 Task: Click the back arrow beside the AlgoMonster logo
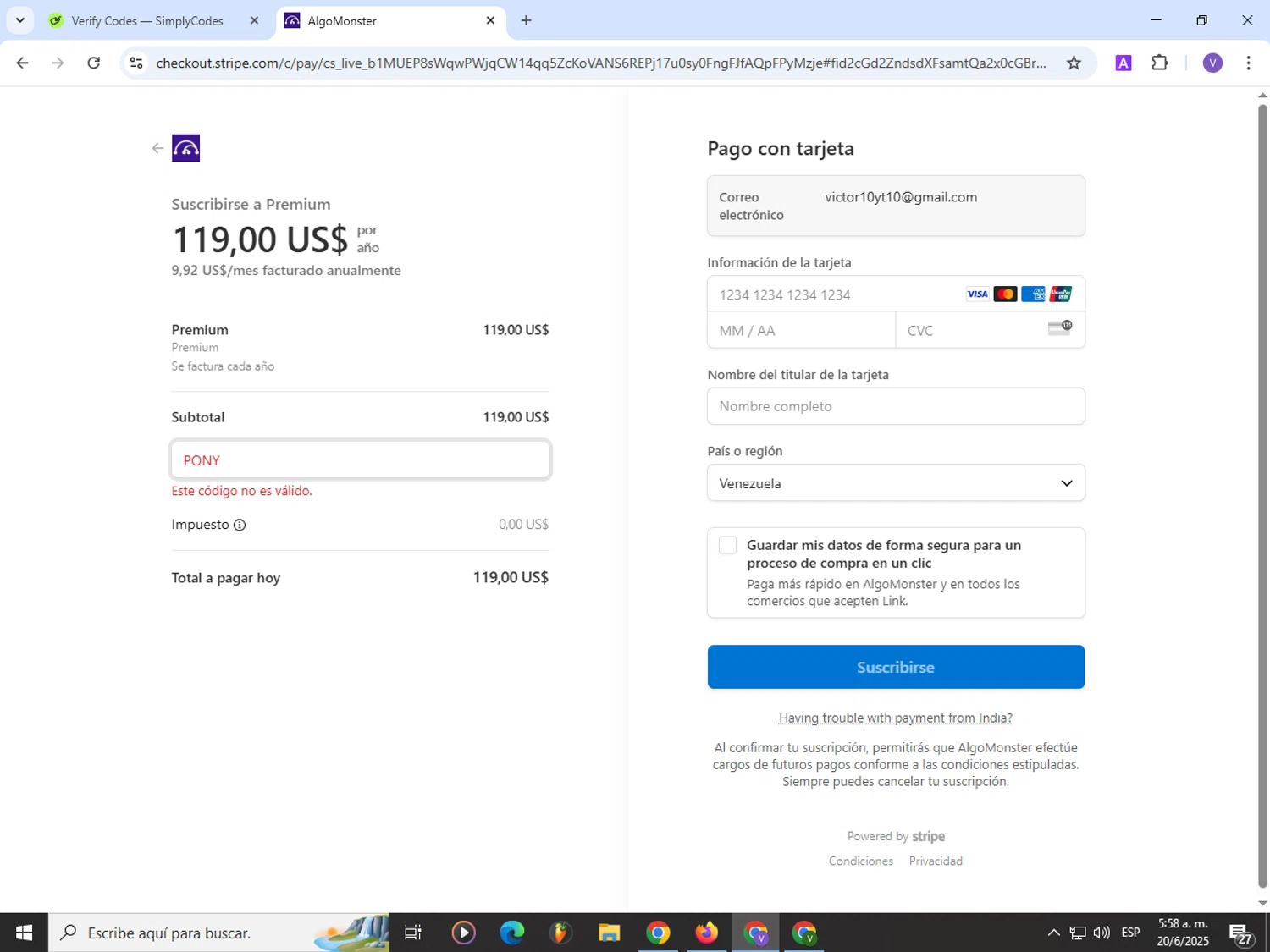pos(157,148)
